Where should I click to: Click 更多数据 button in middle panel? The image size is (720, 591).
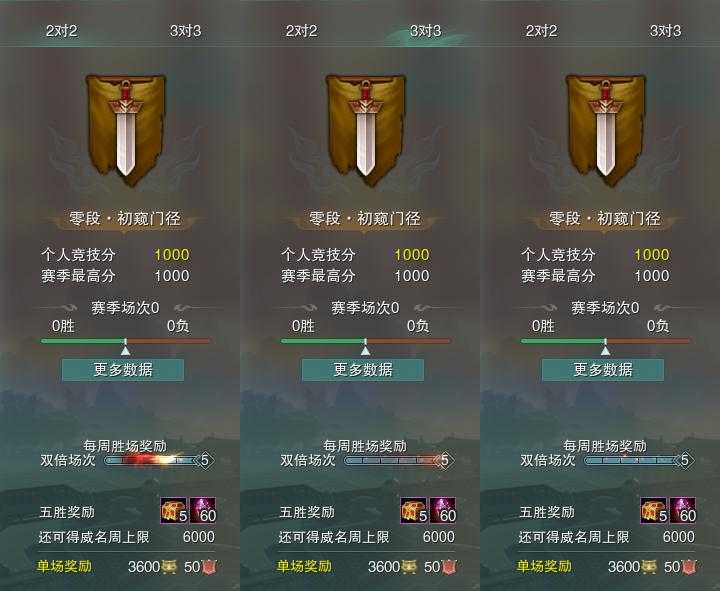click(363, 370)
